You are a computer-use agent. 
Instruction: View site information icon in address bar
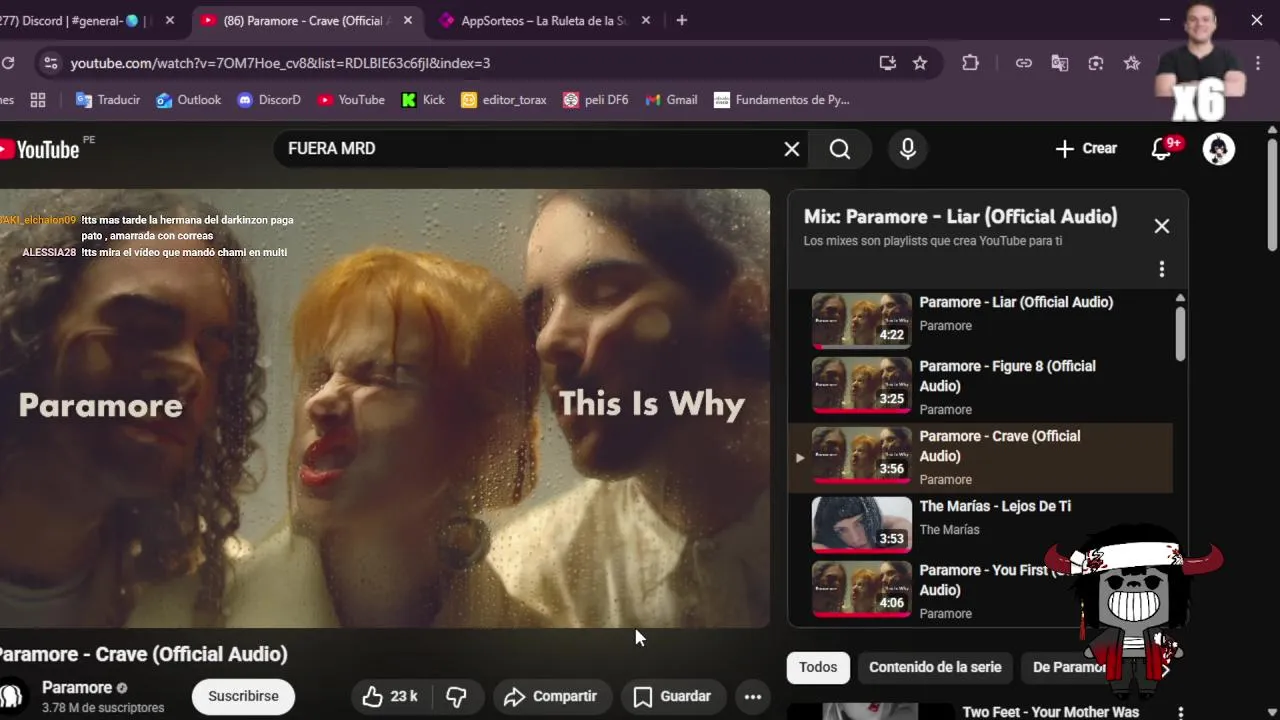(x=51, y=63)
